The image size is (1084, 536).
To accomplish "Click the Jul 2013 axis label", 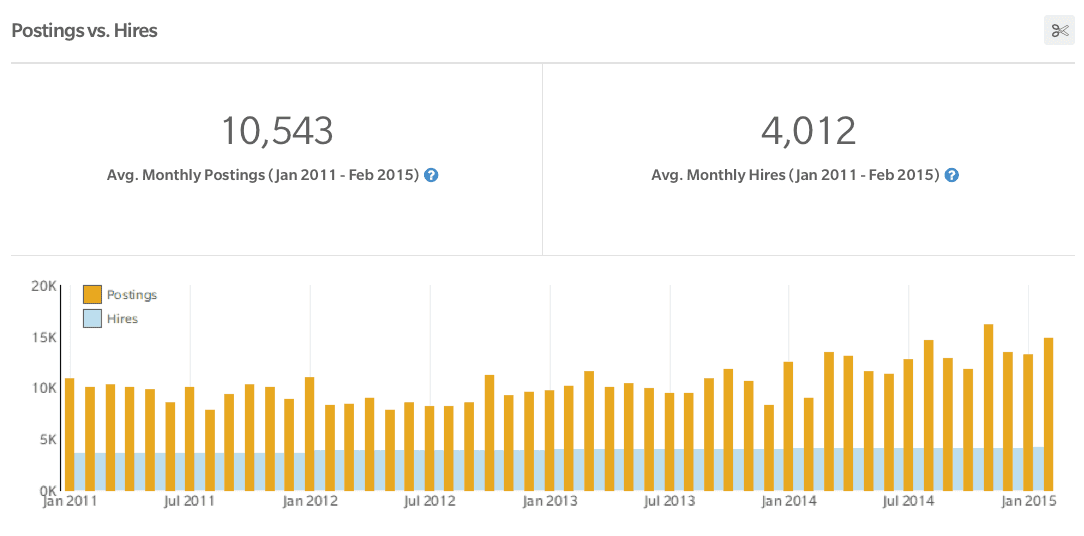I will [x=669, y=501].
